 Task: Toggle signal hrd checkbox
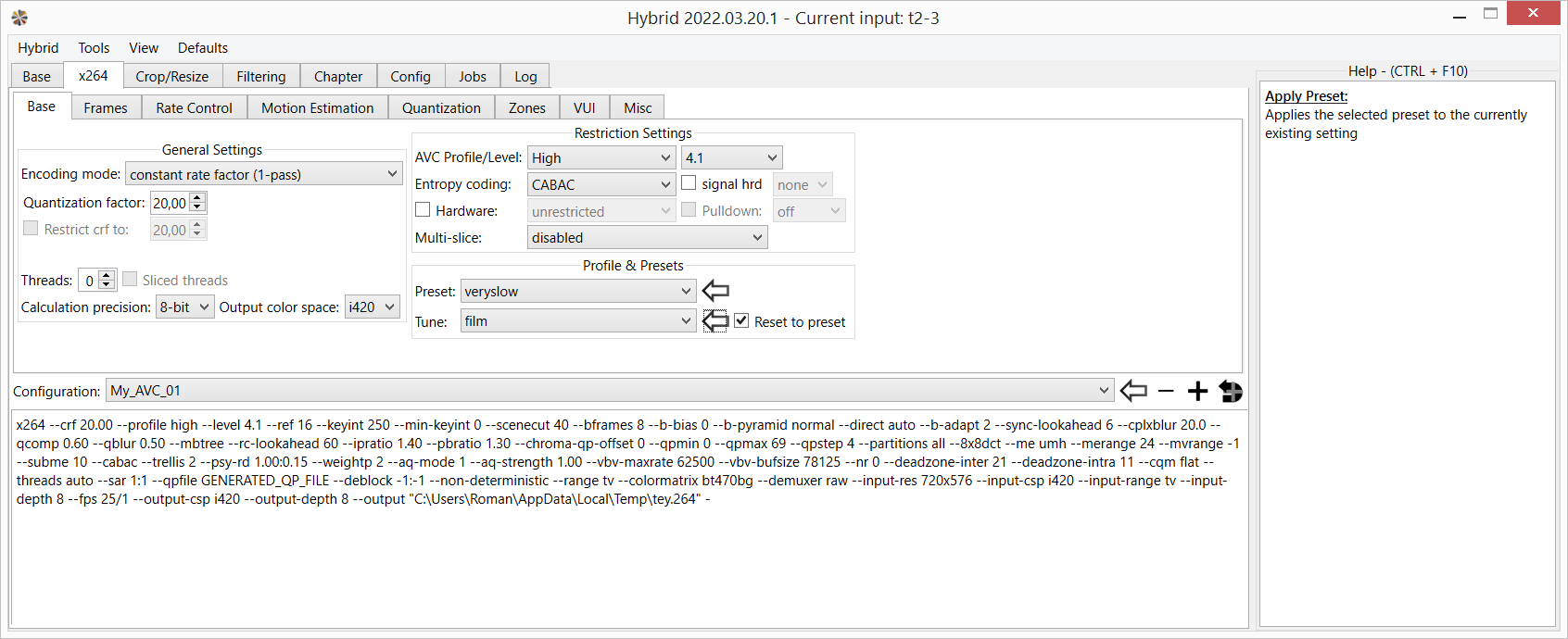[689, 183]
